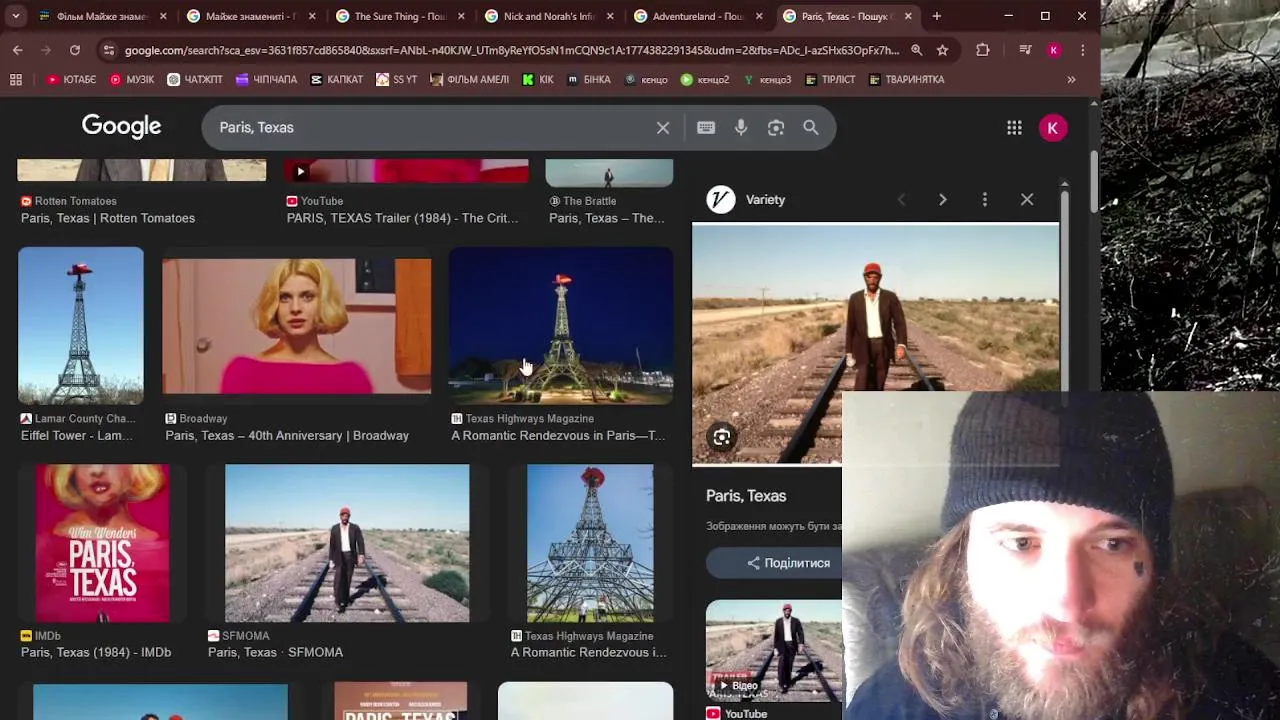Screen dimensions: 1280x720
Task: Open the Chrome three-dot menu
Action: point(1082,50)
